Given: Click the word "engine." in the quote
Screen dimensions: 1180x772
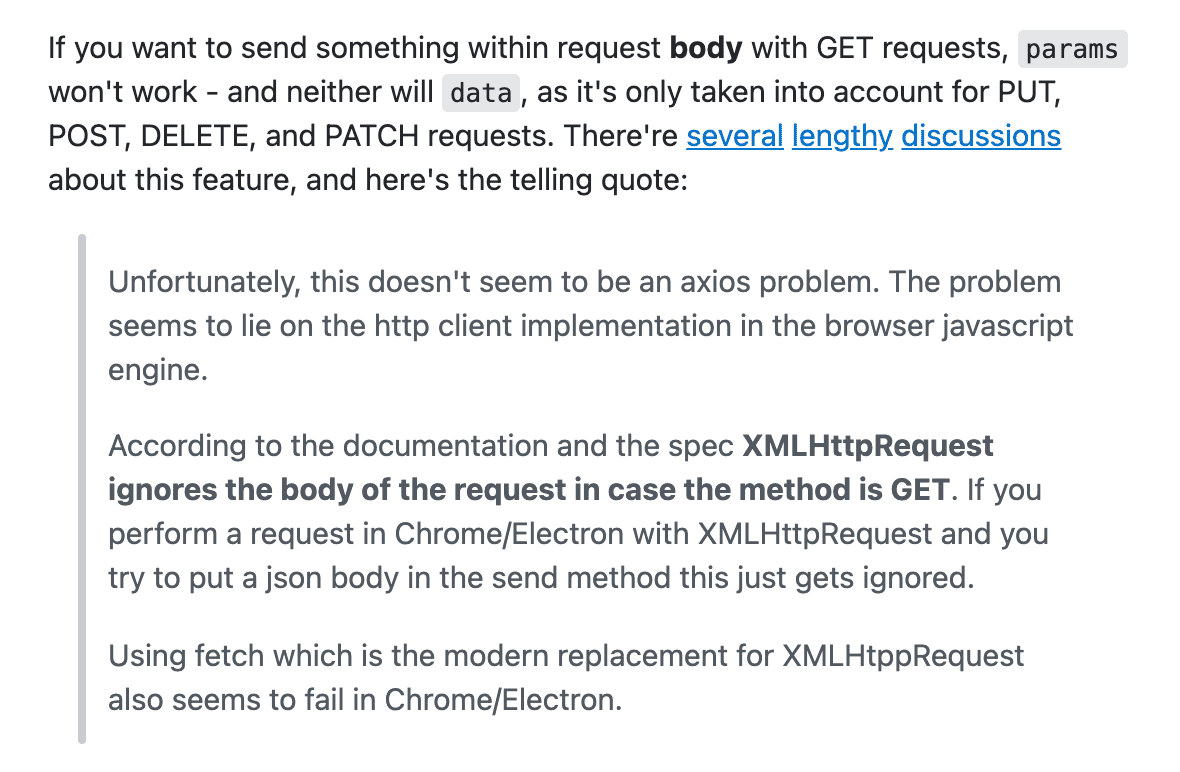Looking at the screenshot, I should (158, 370).
